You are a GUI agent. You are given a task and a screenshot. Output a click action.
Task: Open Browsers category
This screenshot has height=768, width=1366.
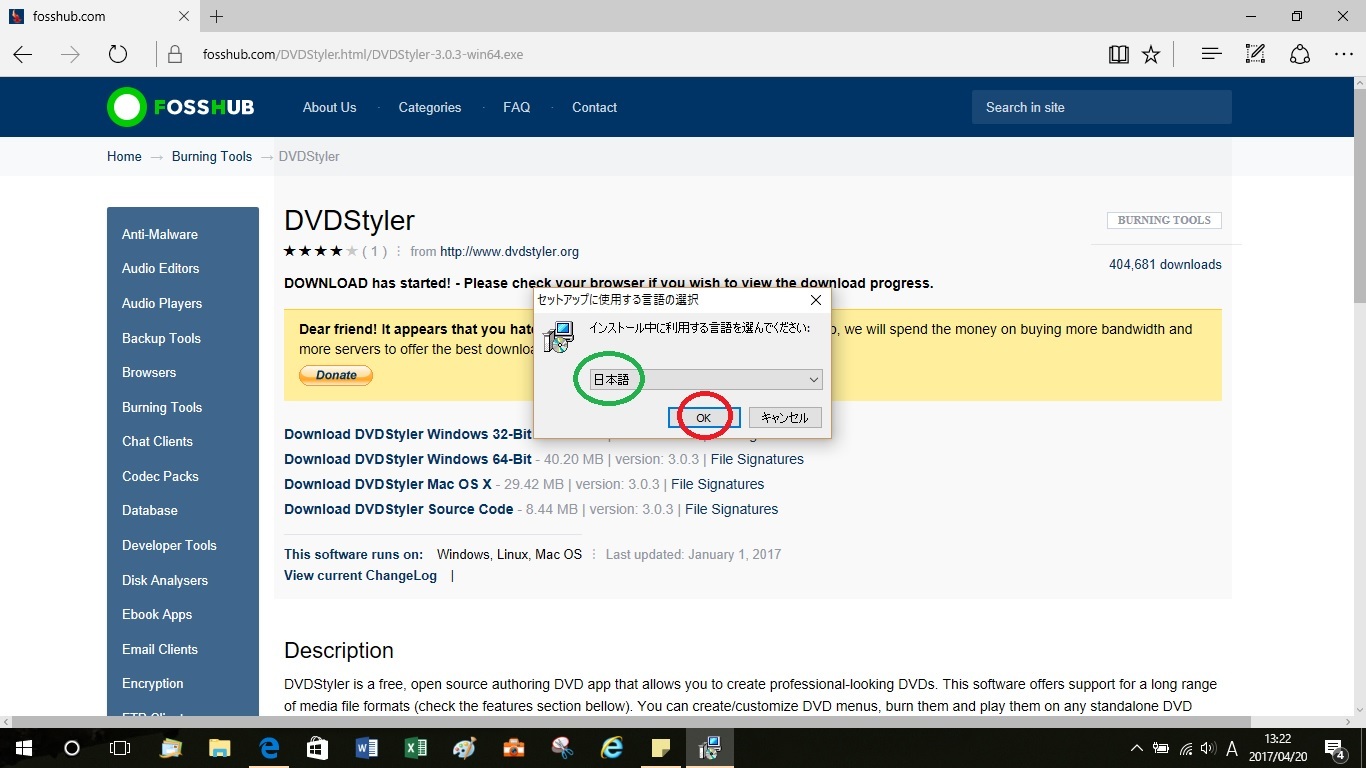pos(149,372)
